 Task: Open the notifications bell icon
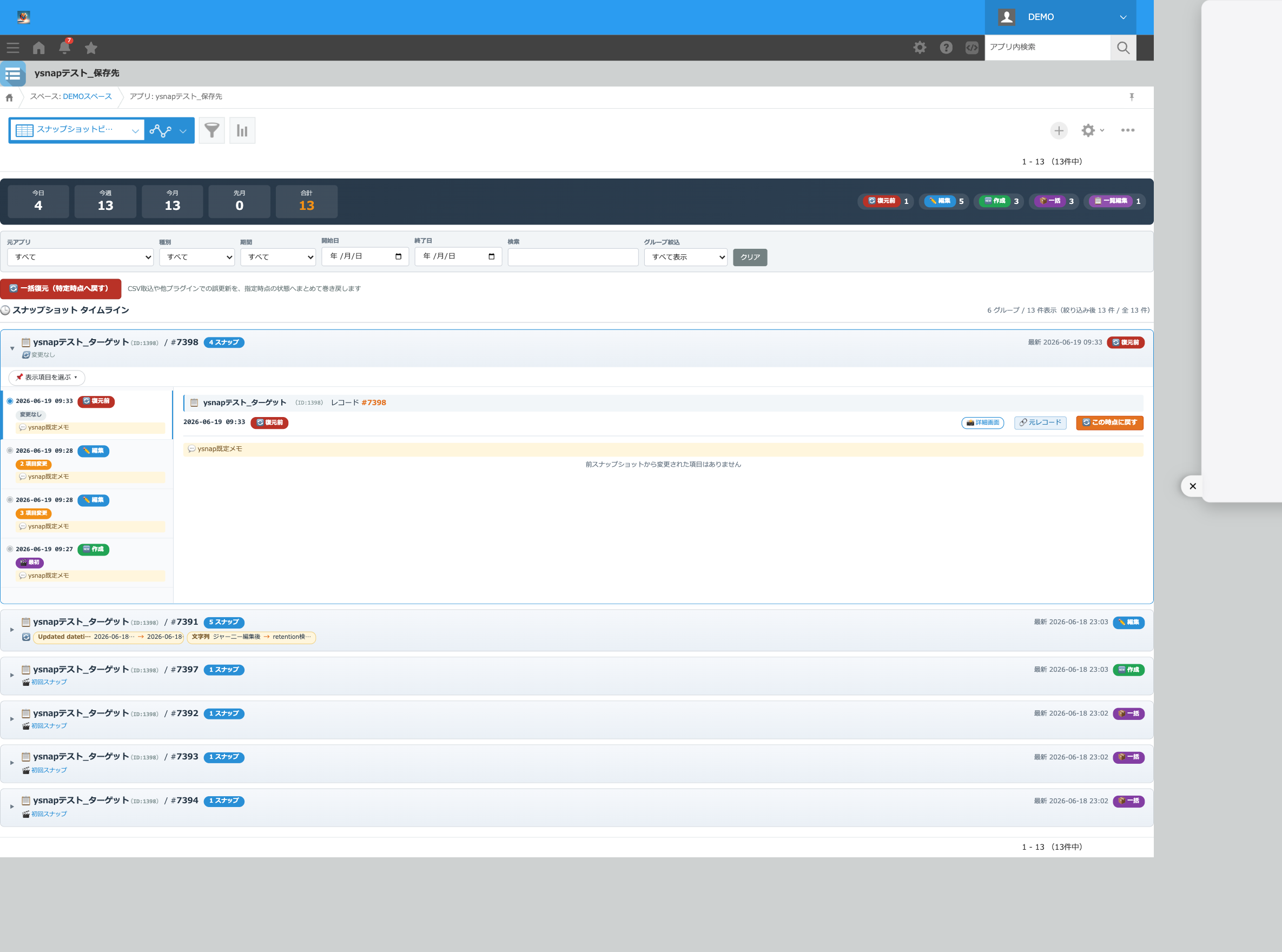click(64, 48)
